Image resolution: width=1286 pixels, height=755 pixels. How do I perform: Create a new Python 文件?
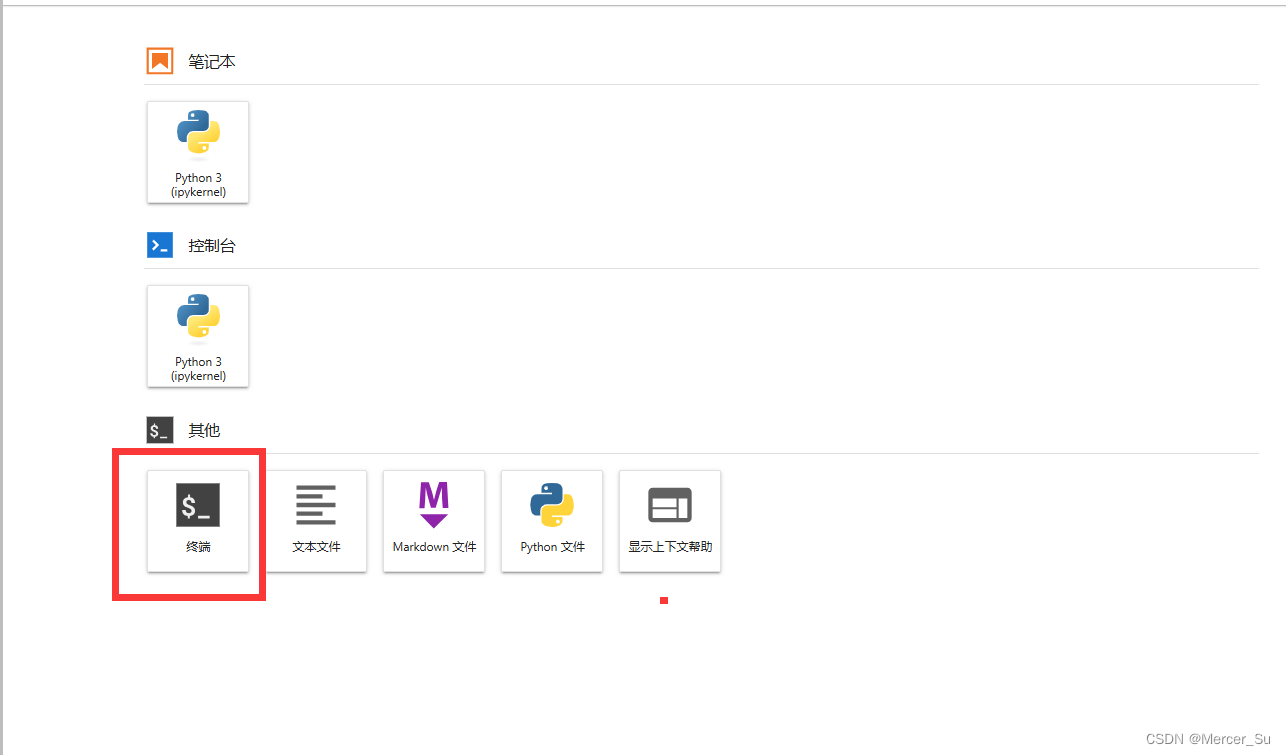(552, 521)
